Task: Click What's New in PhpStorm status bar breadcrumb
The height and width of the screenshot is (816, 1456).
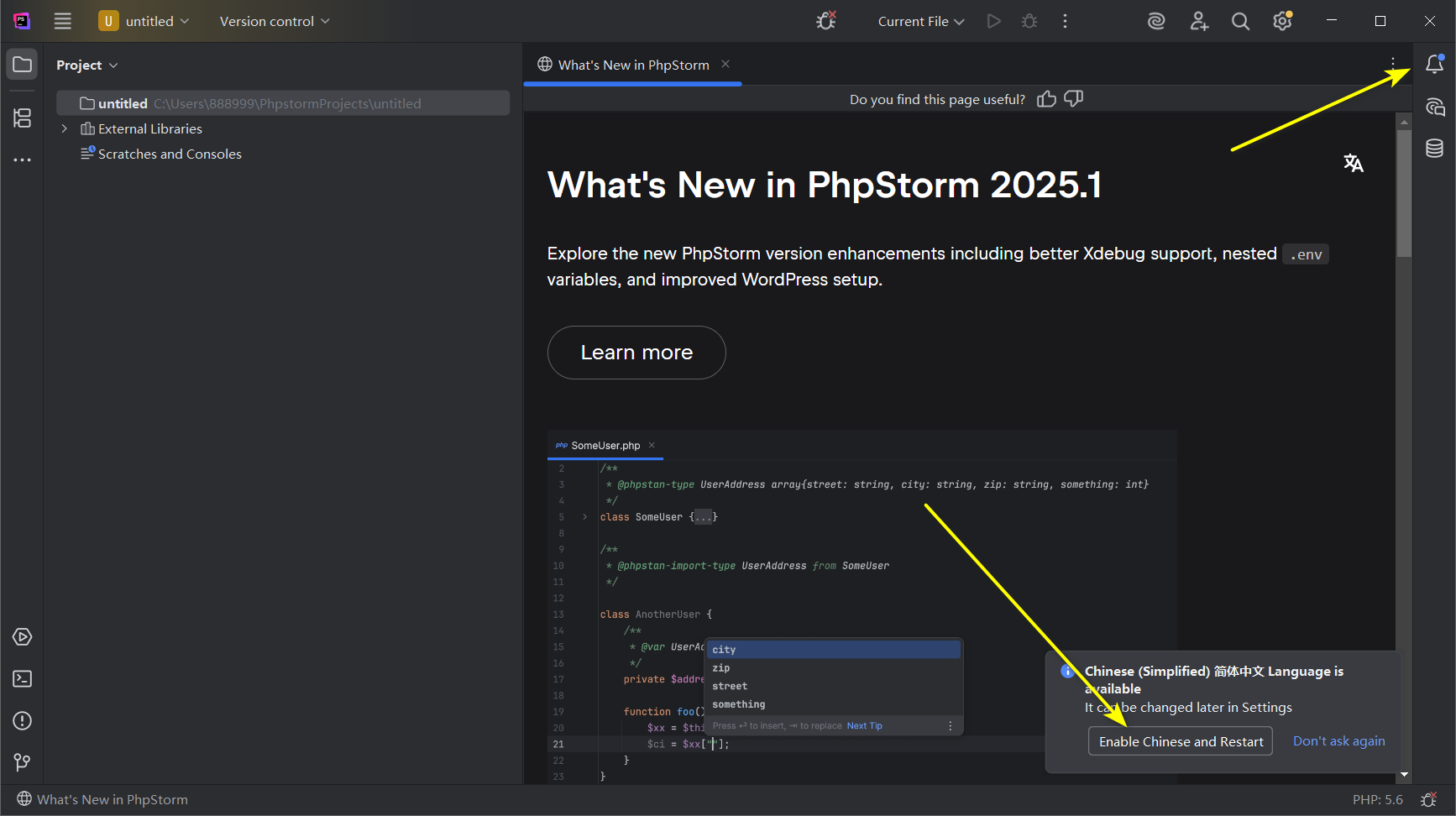Action: [x=103, y=799]
